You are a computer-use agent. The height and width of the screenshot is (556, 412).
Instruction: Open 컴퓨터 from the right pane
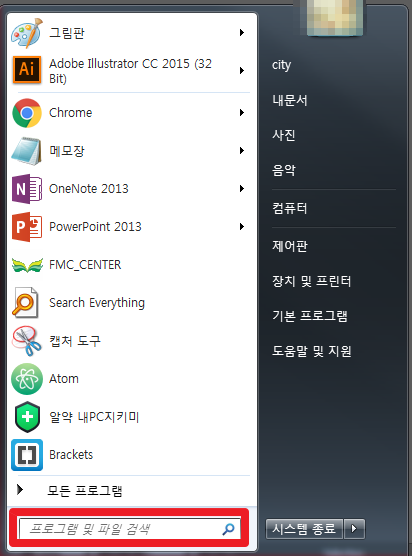[290, 208]
